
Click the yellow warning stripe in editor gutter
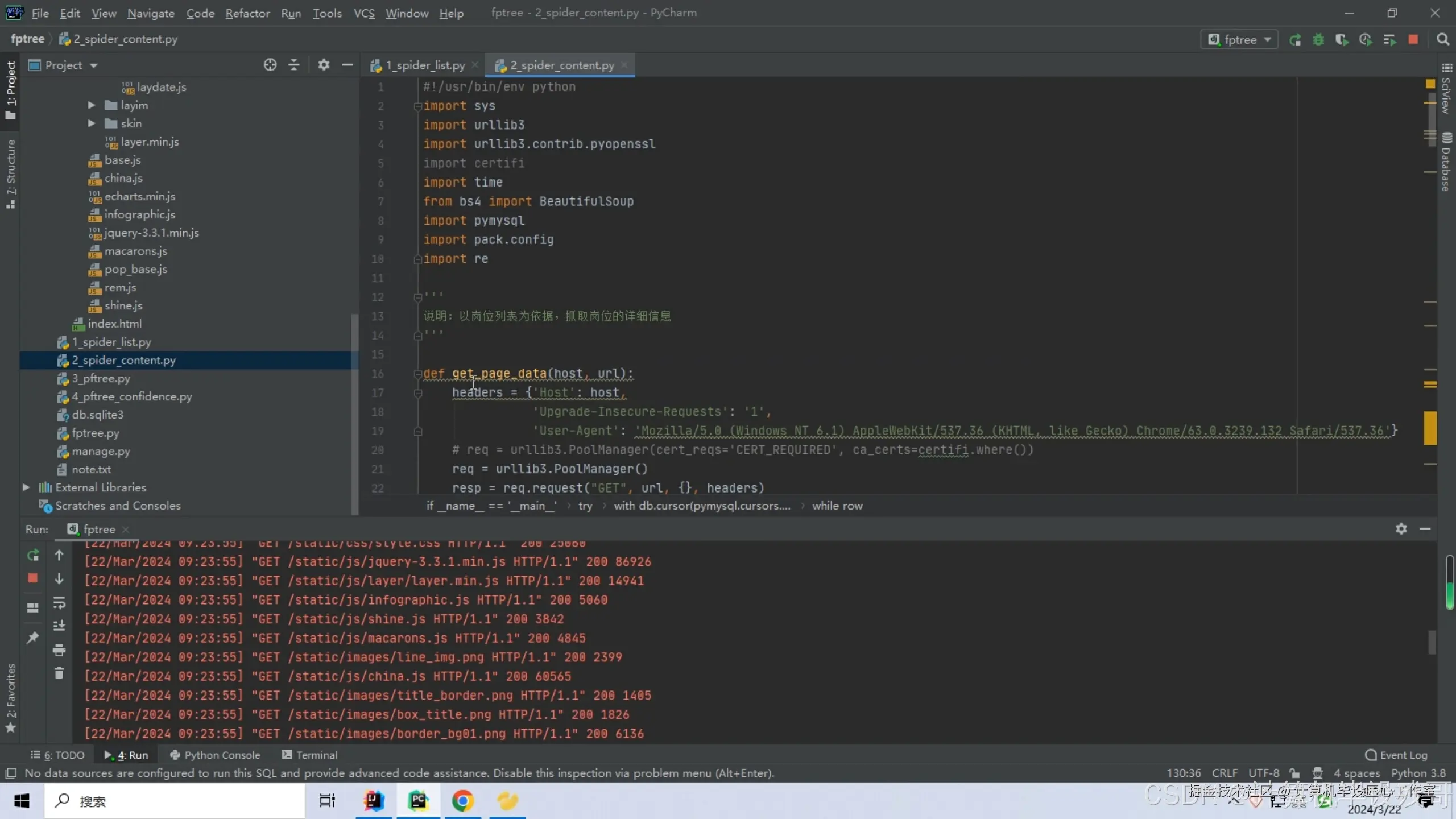pyautogui.click(x=1430, y=428)
